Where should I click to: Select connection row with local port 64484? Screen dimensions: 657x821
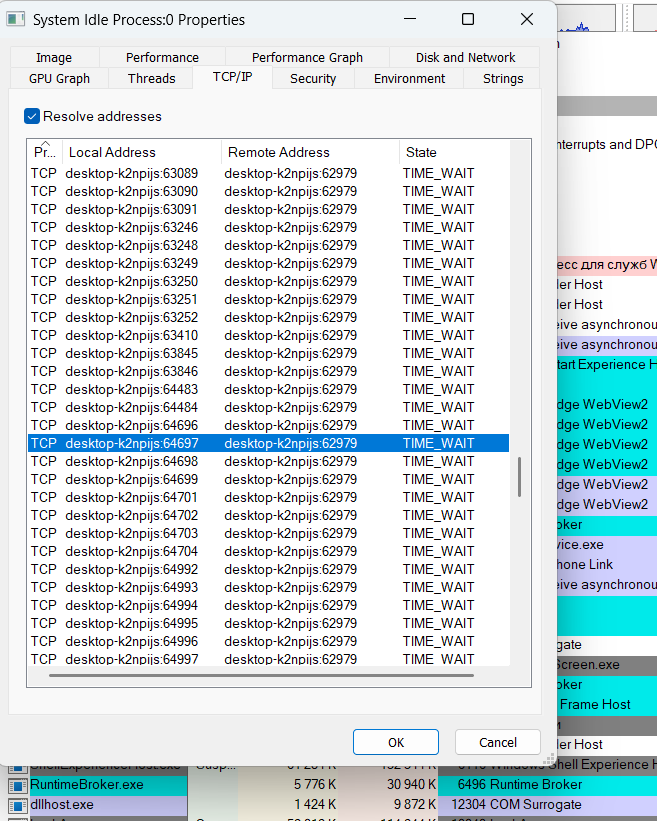point(269,407)
